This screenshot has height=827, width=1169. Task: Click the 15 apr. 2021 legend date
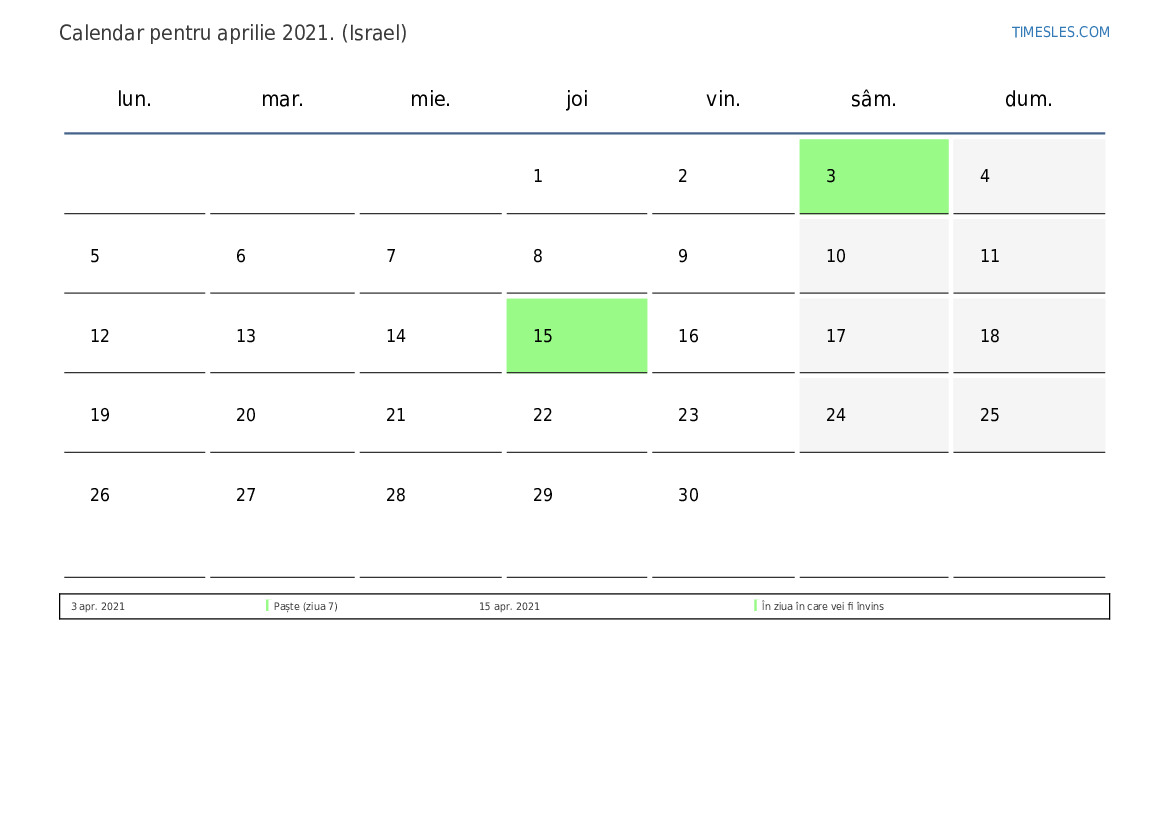coord(509,606)
